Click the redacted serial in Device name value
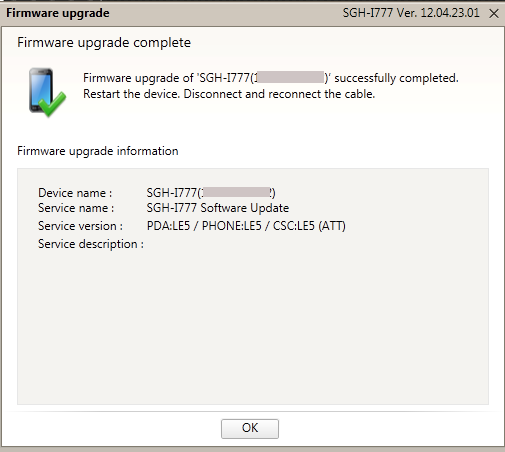 coord(236,192)
